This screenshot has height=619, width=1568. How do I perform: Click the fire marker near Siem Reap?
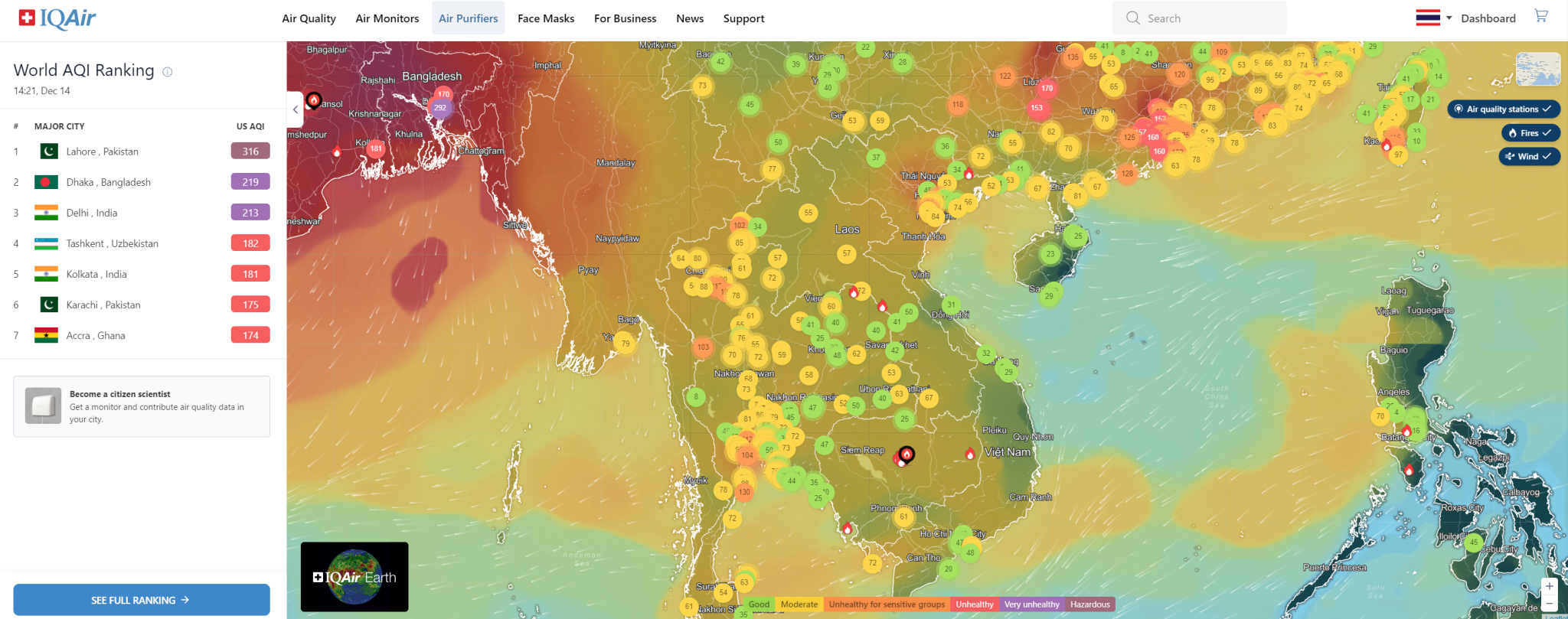tap(906, 454)
